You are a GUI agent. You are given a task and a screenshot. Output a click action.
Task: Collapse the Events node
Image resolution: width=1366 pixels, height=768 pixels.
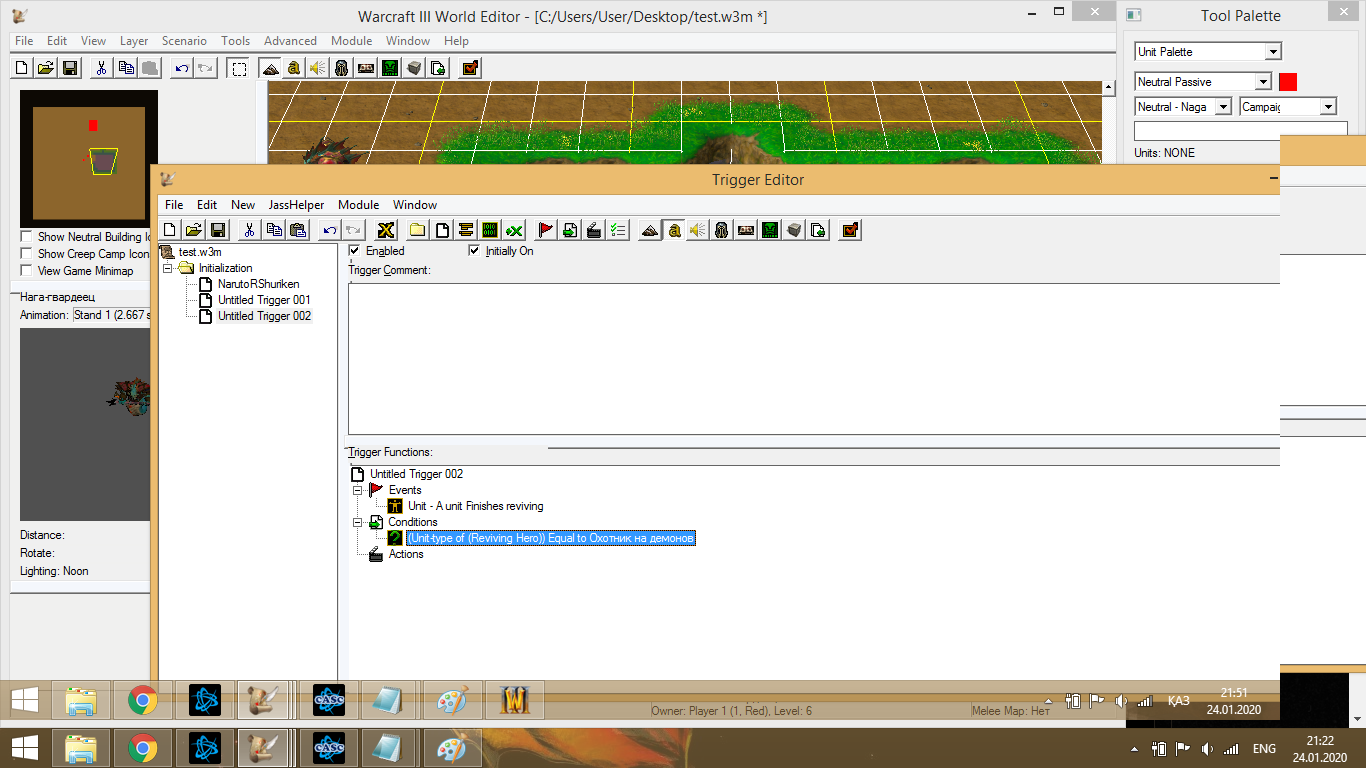[358, 490]
